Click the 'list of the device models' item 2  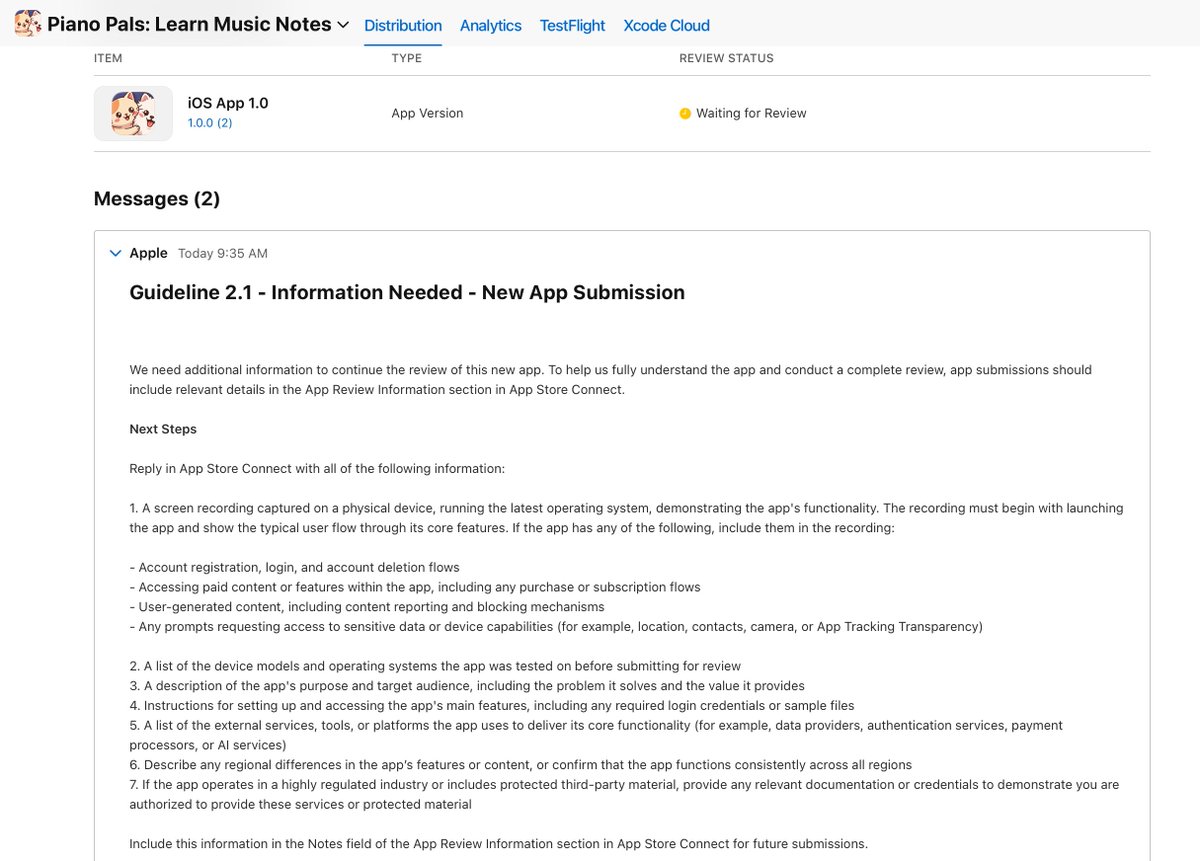[435, 666]
